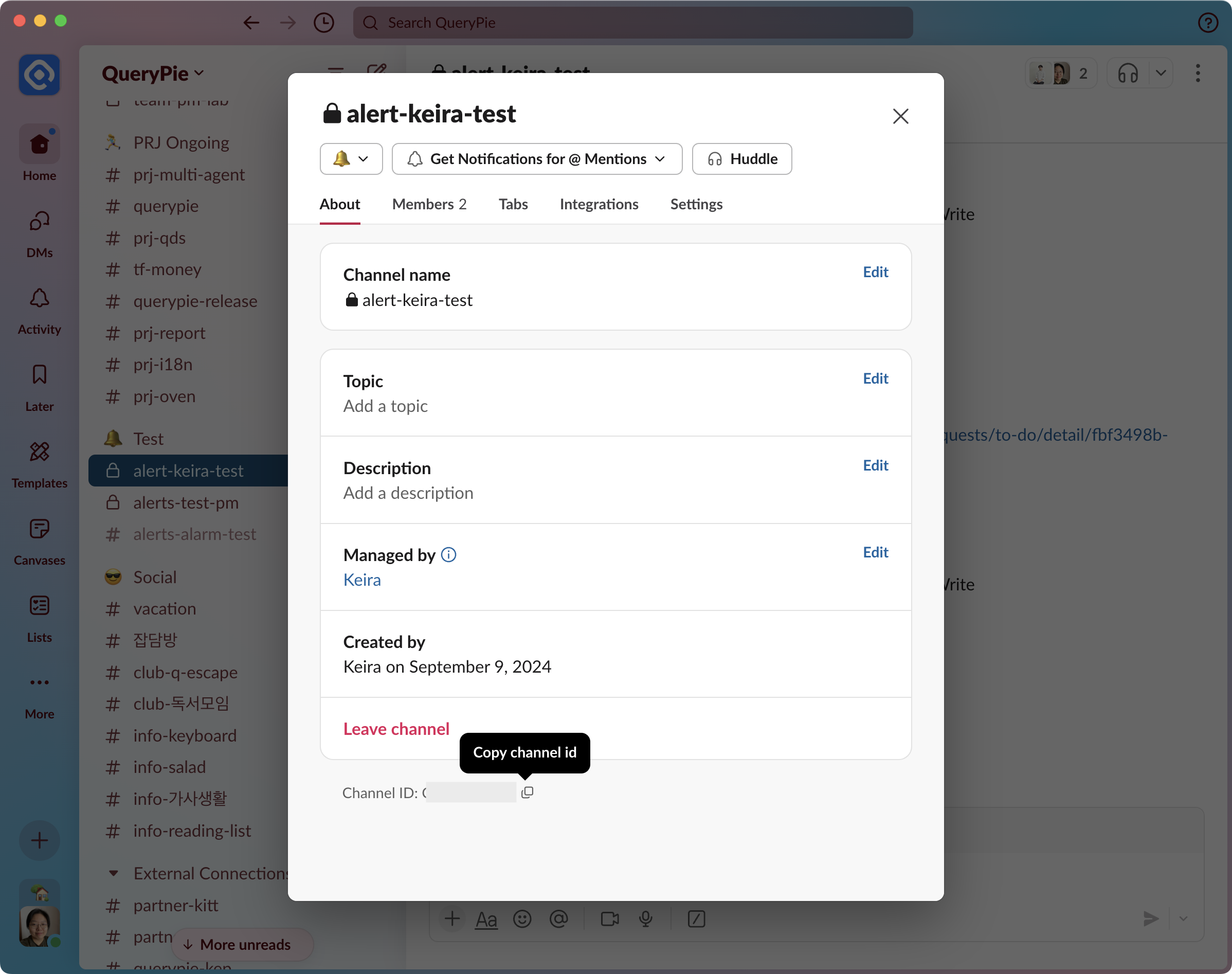Toggle the huddle headphones switch
1232x974 pixels.
click(1128, 73)
